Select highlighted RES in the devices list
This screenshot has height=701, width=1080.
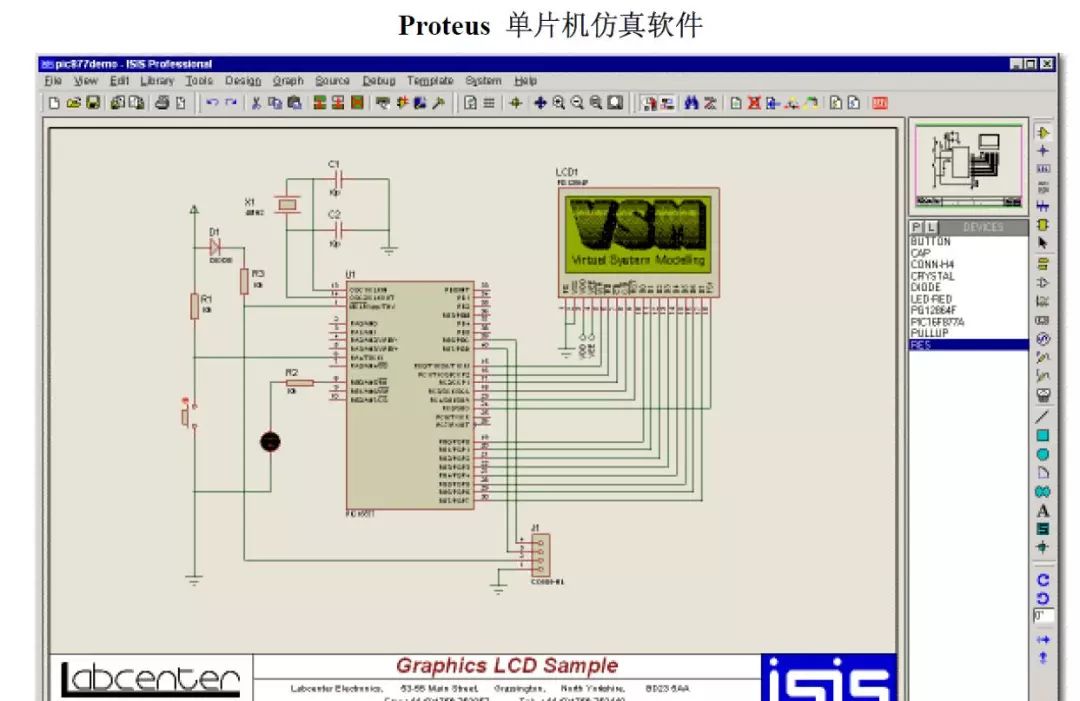pyautogui.click(x=968, y=345)
